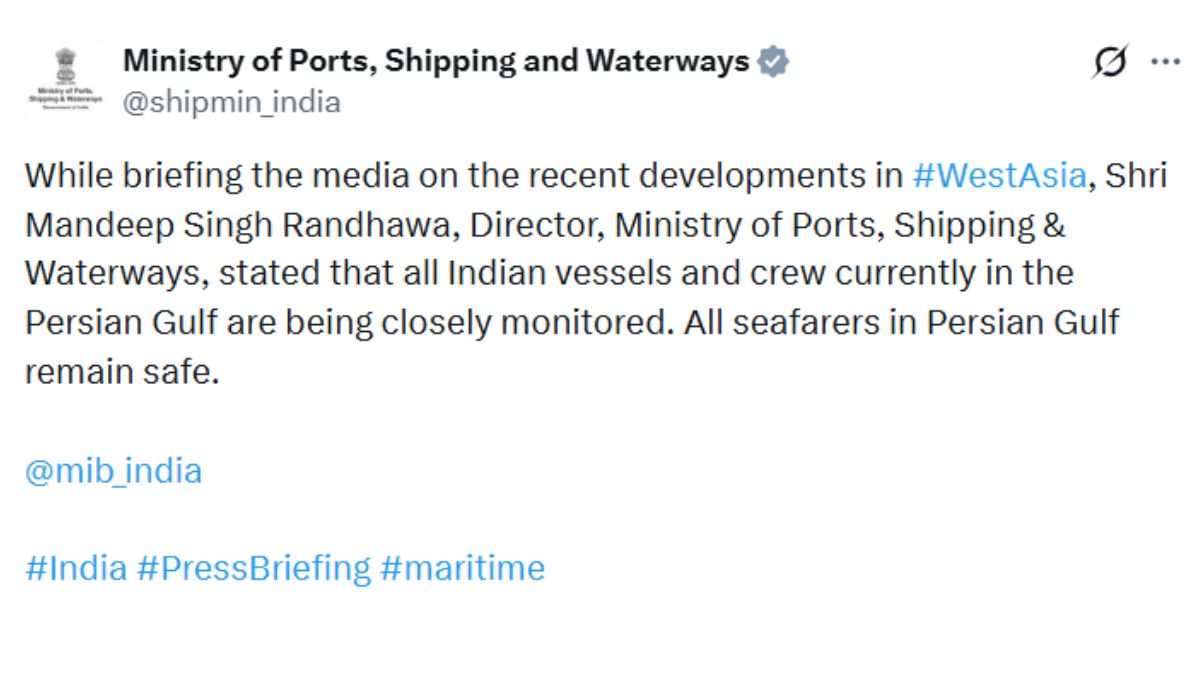Click the Ministry's emblem profile avatar

coord(66,81)
